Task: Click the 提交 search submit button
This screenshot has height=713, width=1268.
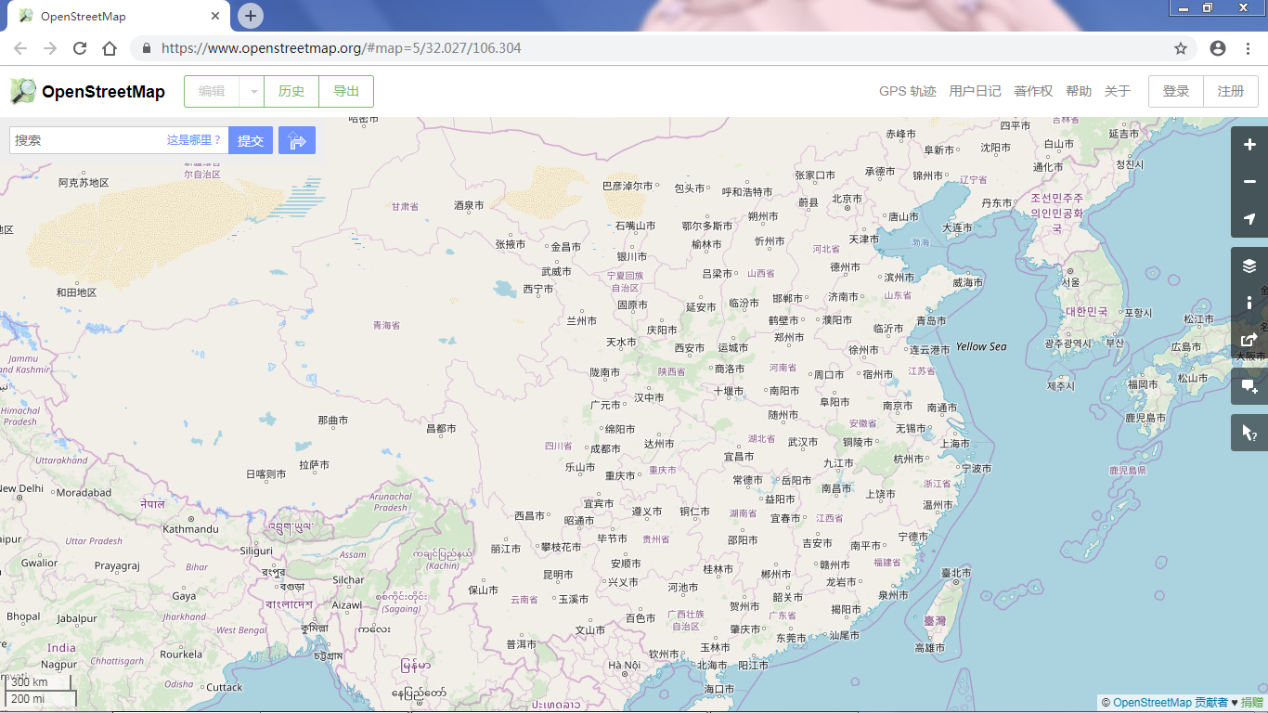Action: pyautogui.click(x=251, y=141)
